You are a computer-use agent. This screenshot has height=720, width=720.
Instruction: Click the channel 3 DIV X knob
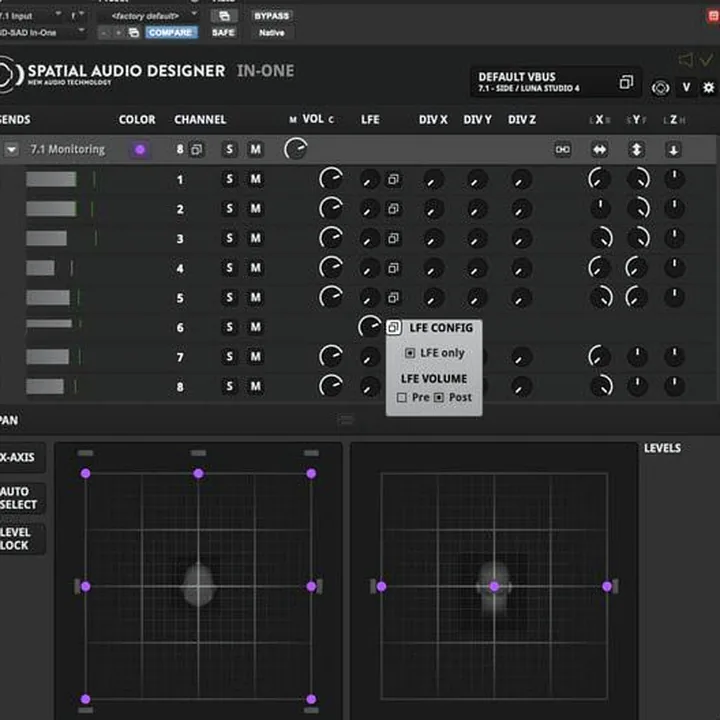point(433,239)
